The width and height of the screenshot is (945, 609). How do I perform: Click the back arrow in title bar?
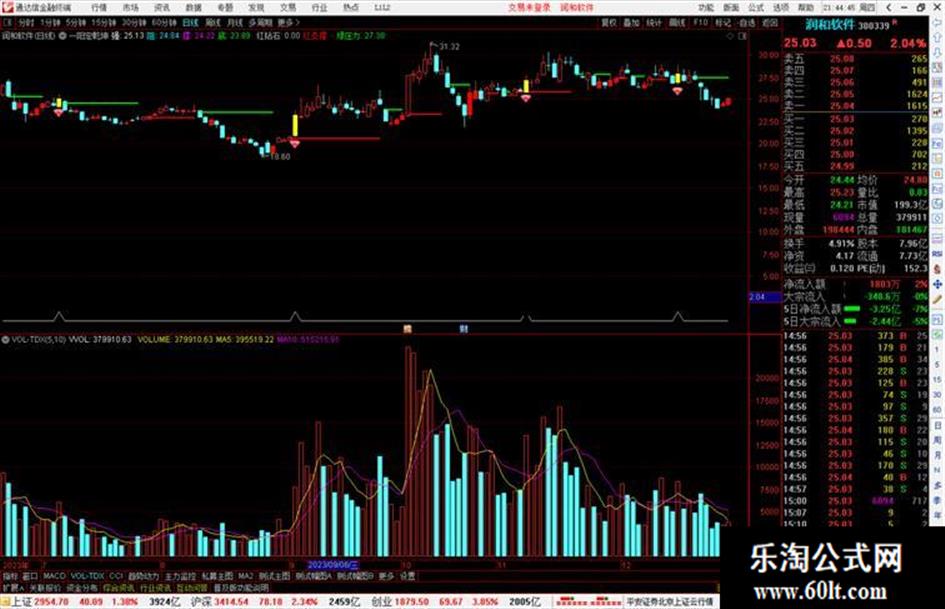tap(890, 8)
